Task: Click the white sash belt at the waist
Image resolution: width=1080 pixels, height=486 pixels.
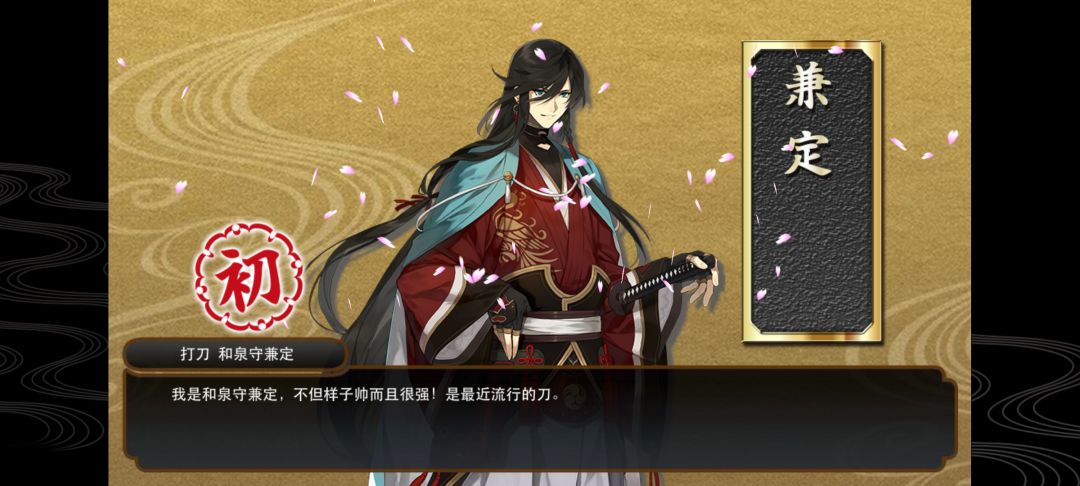Action: 561,324
